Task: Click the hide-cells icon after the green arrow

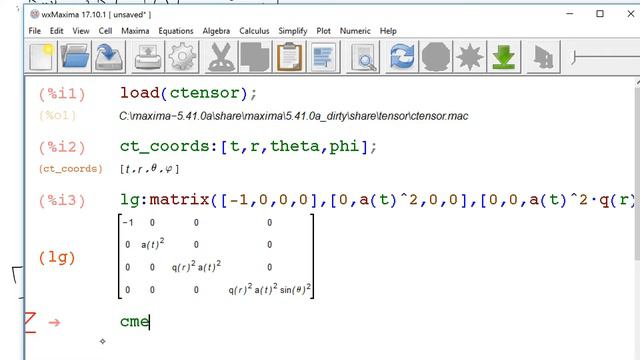Action: [x=543, y=57]
